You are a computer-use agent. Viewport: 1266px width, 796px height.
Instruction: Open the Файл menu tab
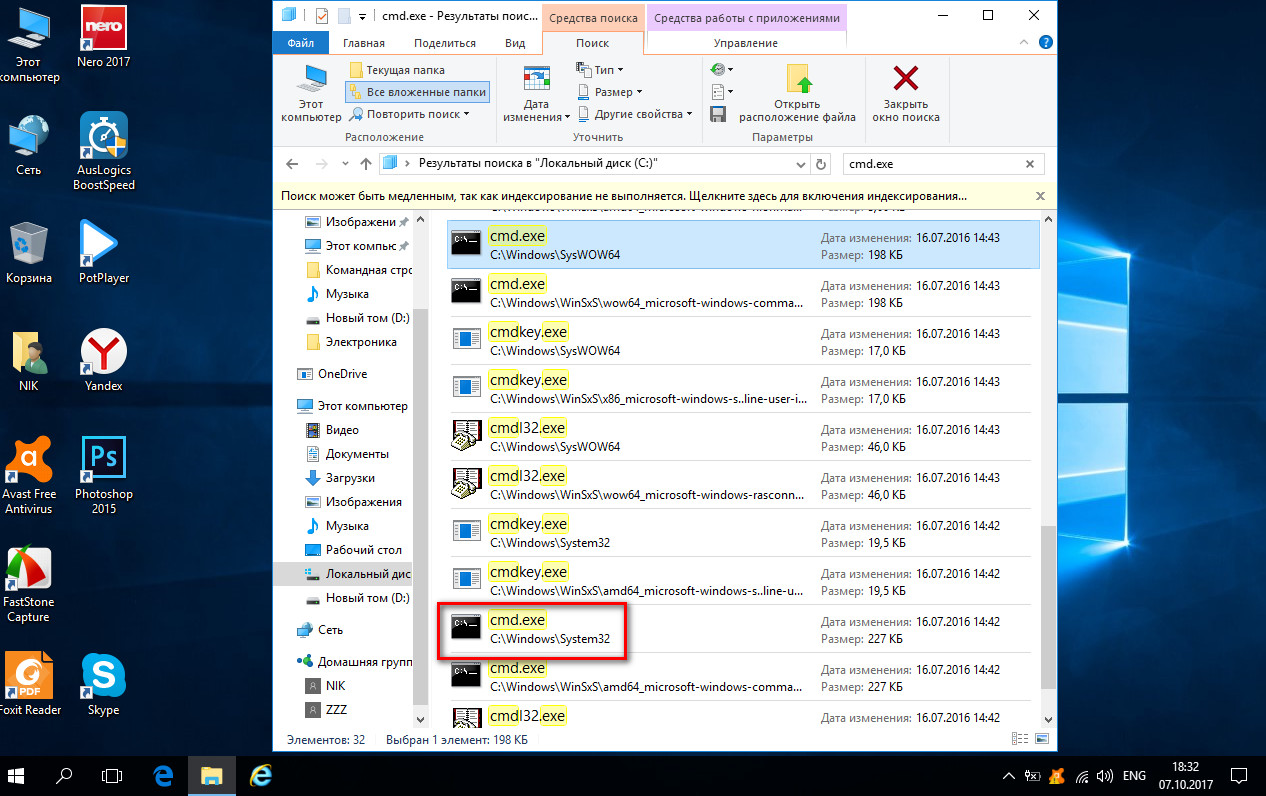pyautogui.click(x=300, y=43)
